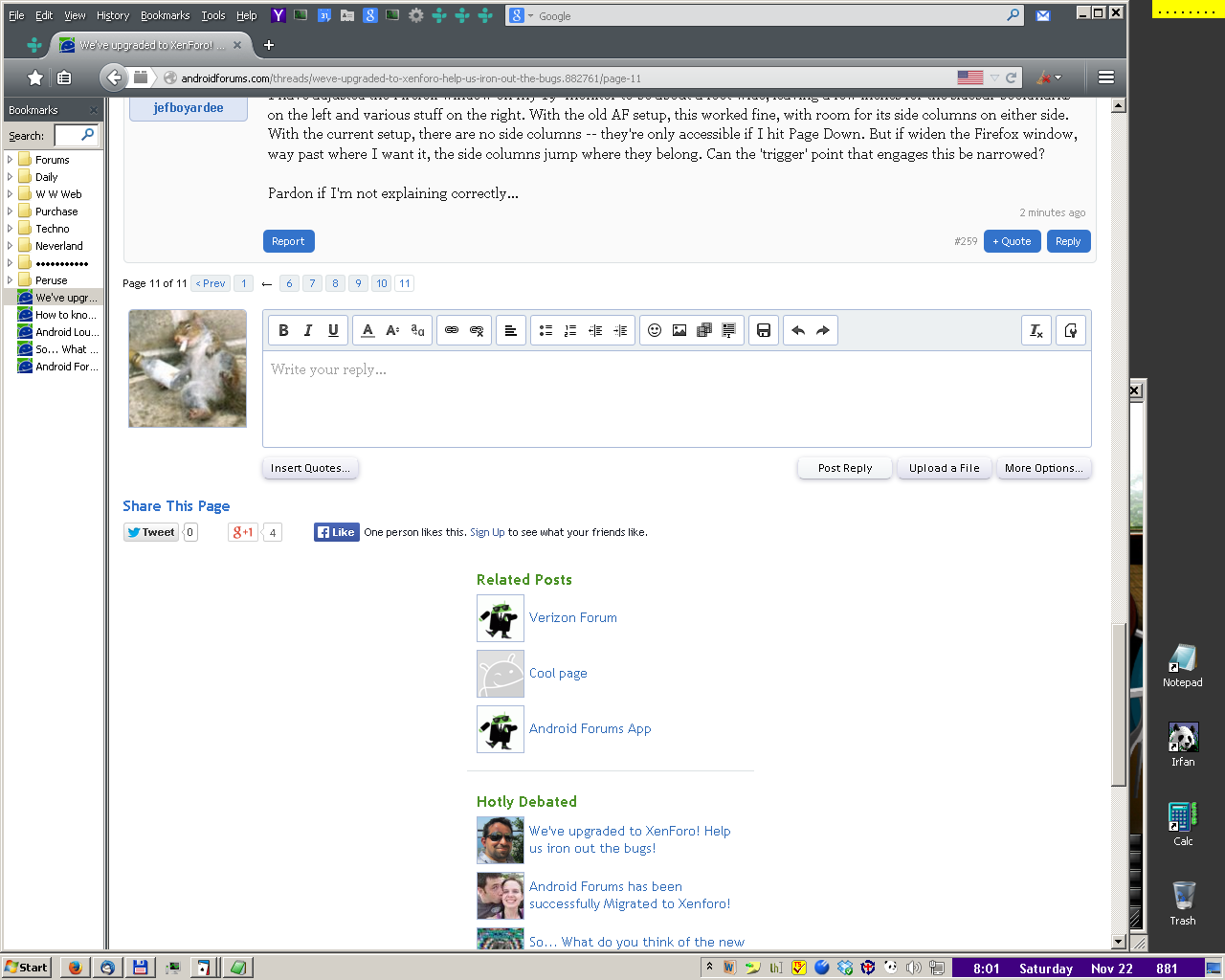Screen dimensions: 1225x980
Task: Click the insert image icon
Action: 679,330
